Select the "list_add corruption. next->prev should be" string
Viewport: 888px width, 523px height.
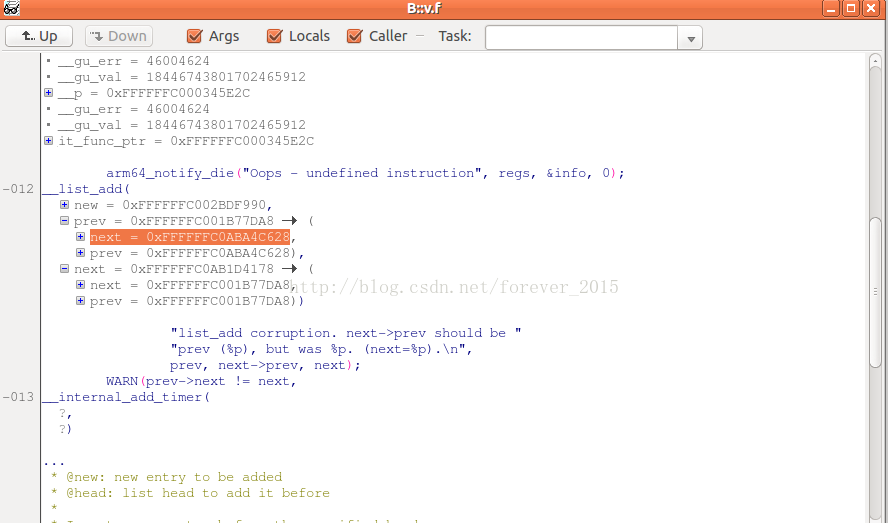(346, 333)
